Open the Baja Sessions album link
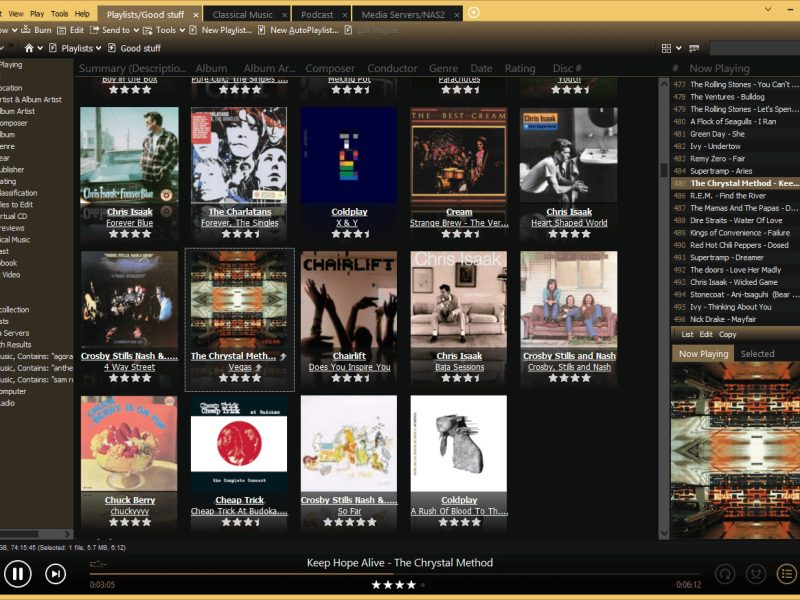This screenshot has width=800, height=600. pos(459,367)
